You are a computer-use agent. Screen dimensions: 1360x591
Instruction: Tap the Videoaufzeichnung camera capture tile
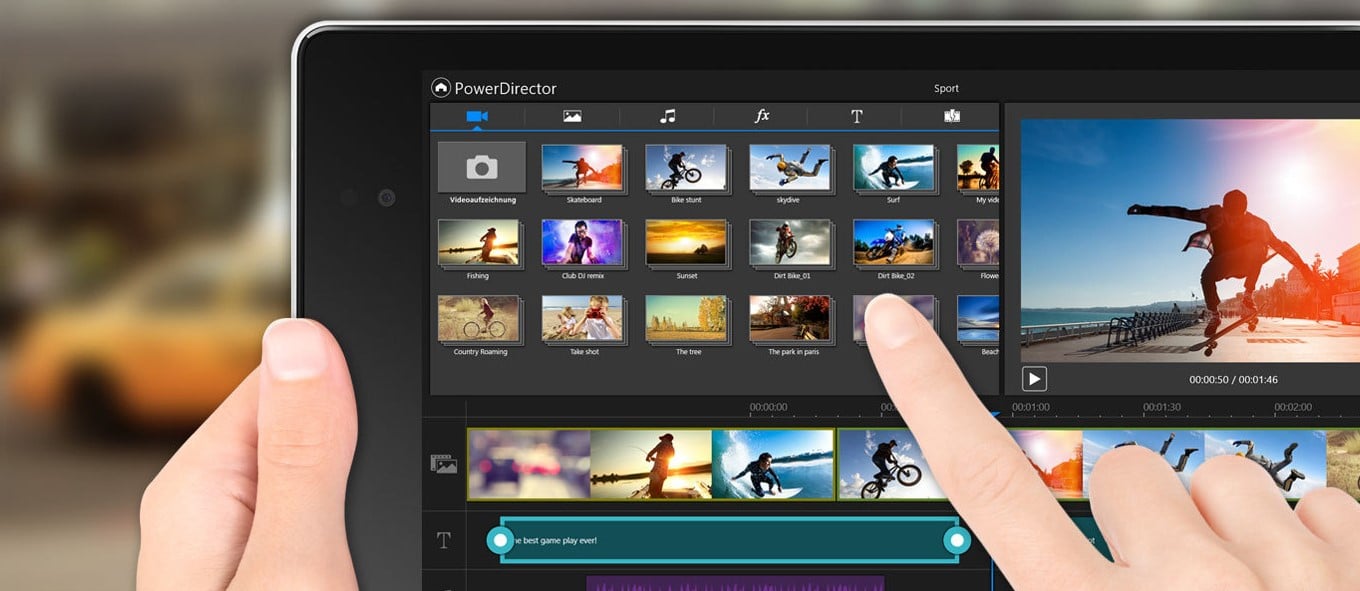coord(482,167)
